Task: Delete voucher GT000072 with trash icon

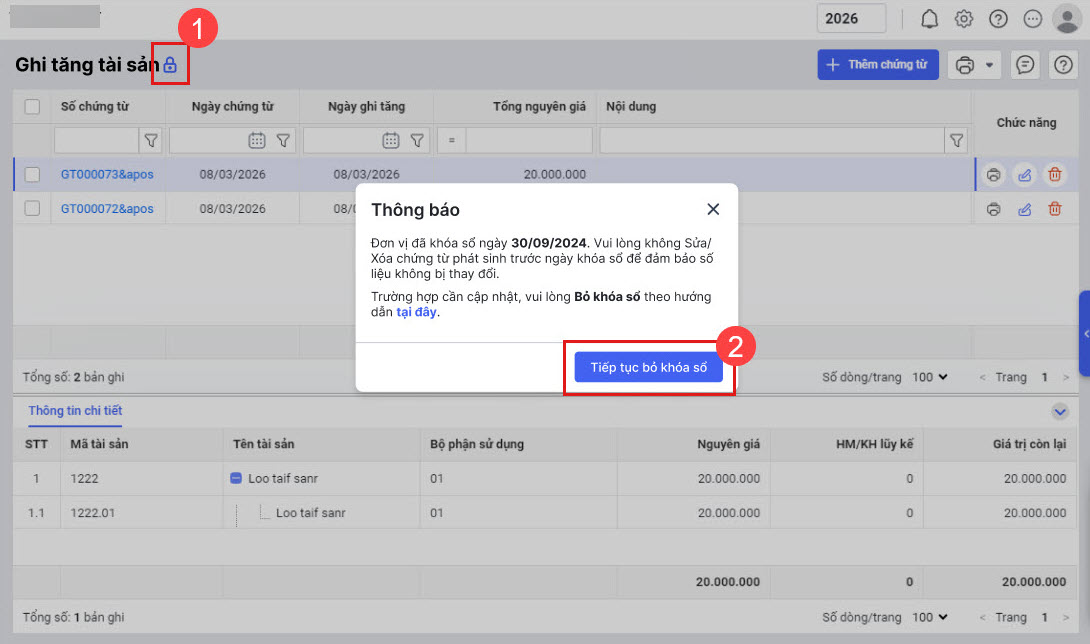Action: pos(1054,209)
